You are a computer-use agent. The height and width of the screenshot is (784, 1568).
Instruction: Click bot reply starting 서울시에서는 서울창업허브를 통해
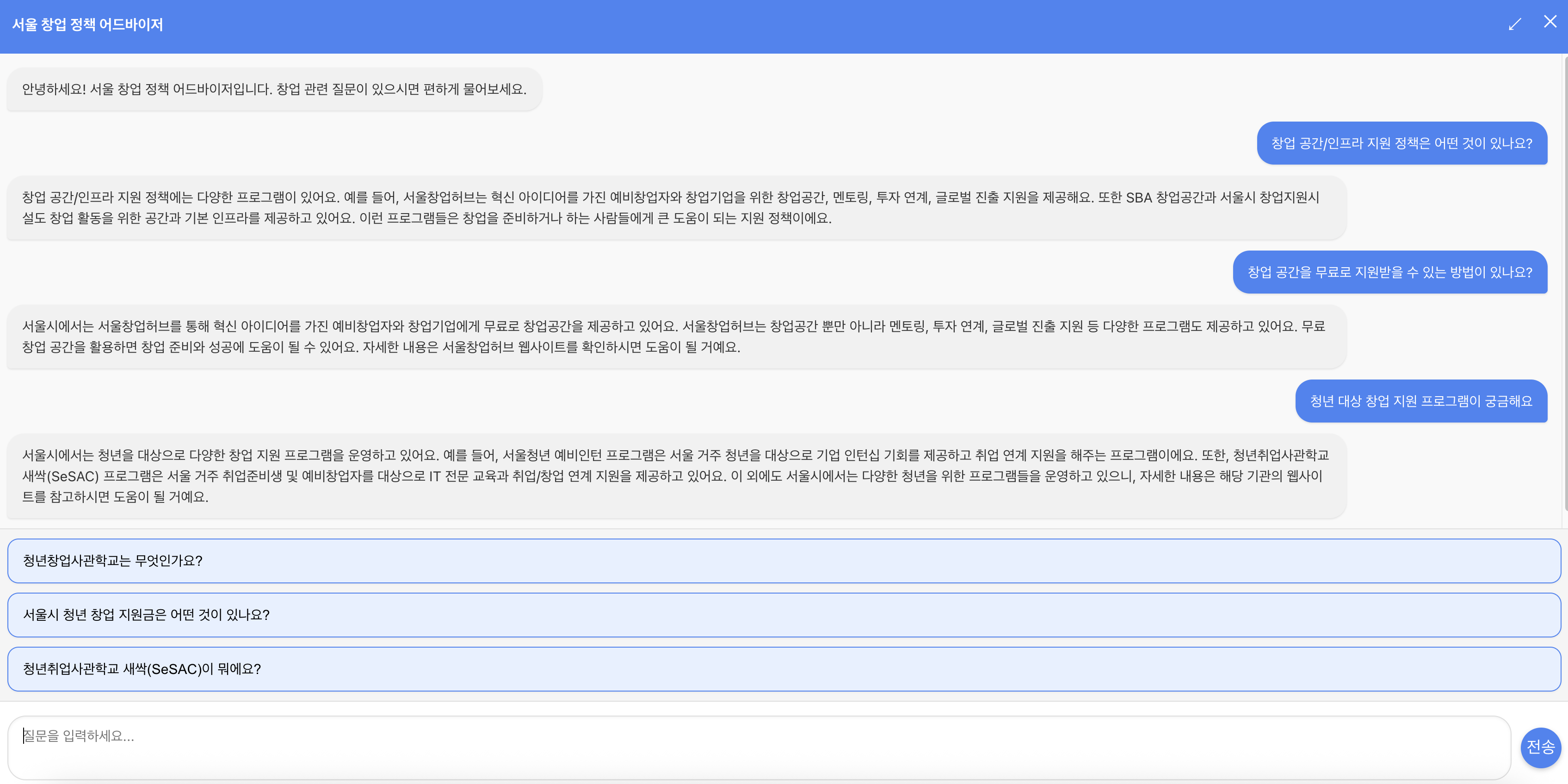click(676, 337)
